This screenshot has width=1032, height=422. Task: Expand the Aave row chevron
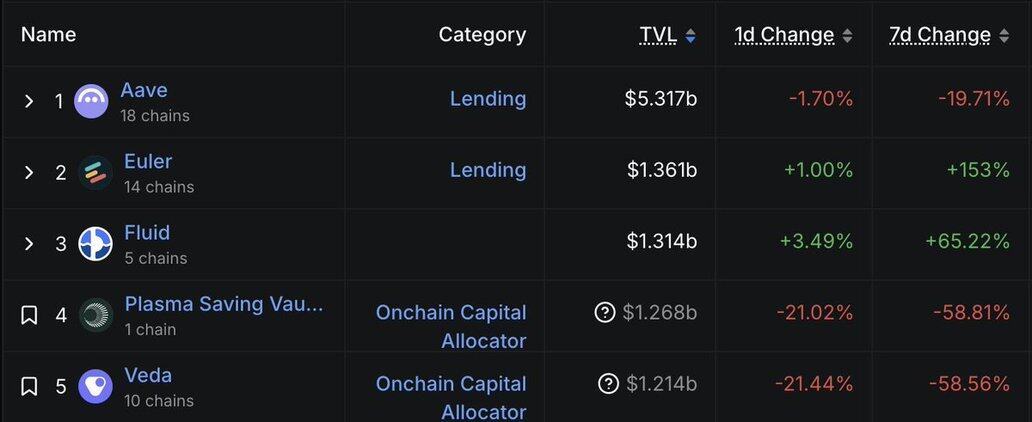click(x=29, y=101)
